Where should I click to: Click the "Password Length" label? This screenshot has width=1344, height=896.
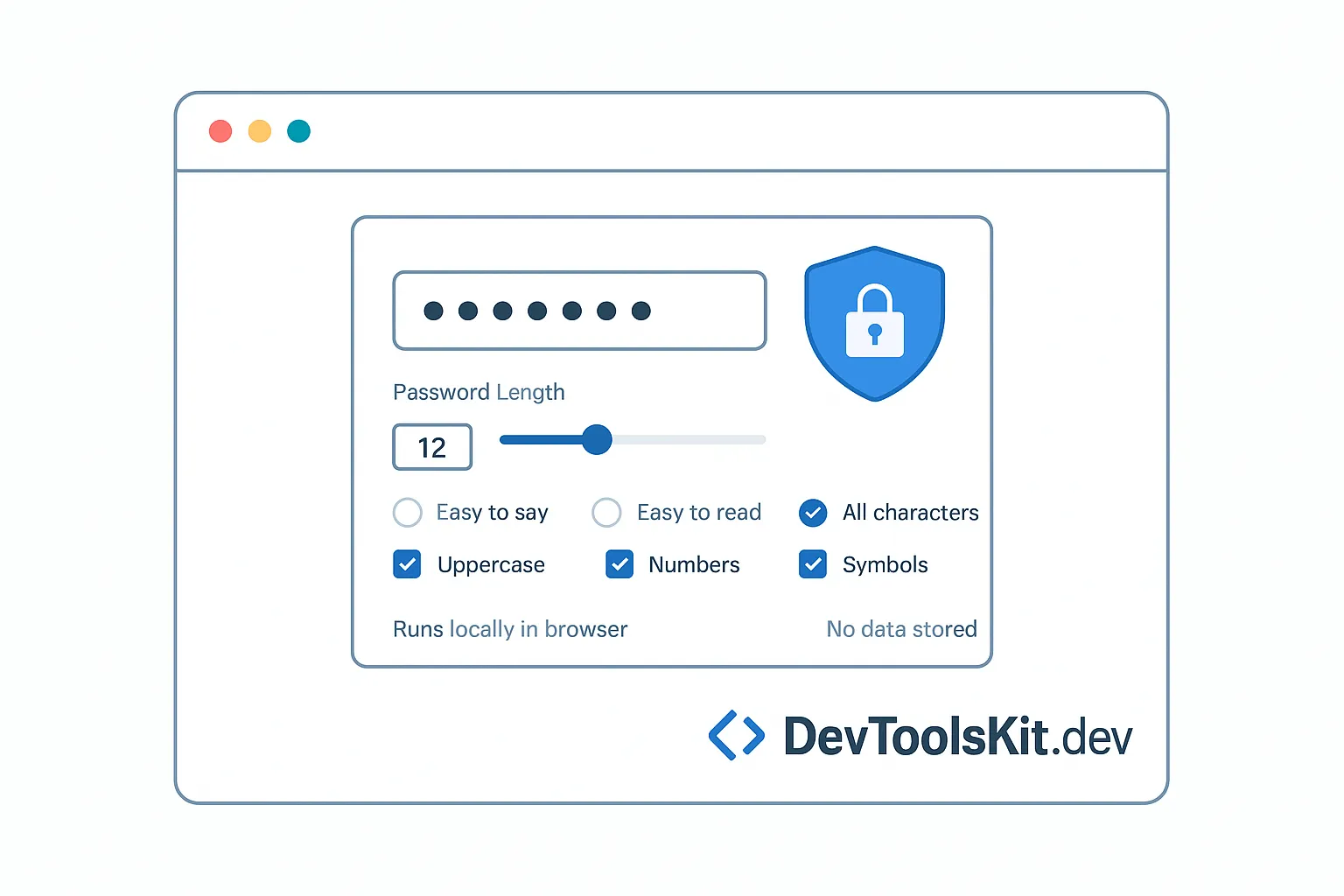479,392
